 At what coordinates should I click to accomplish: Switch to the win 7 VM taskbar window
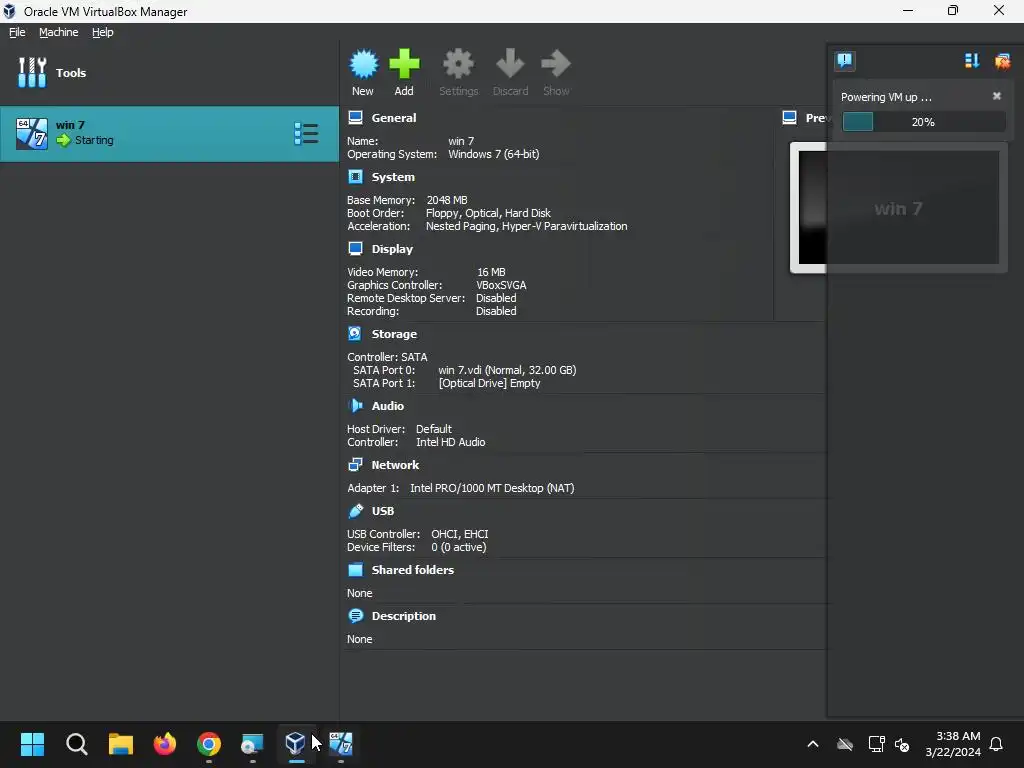[x=341, y=744]
